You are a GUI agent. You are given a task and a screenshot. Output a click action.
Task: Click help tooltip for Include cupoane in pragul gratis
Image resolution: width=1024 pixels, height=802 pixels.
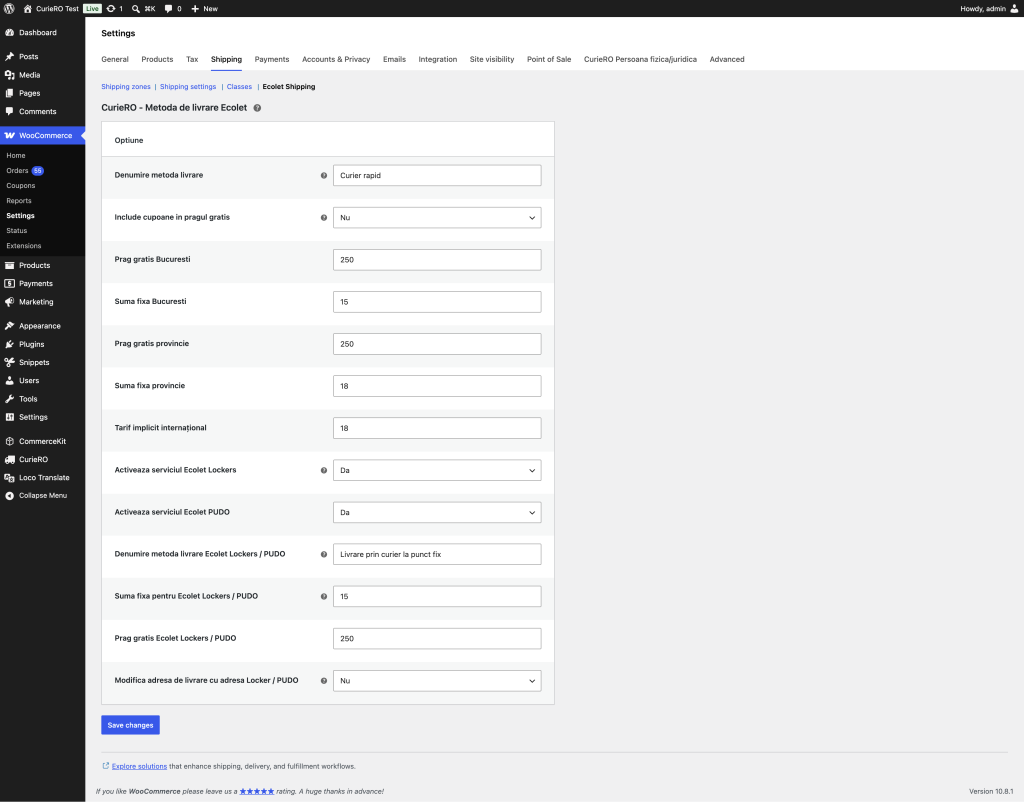[324, 217]
